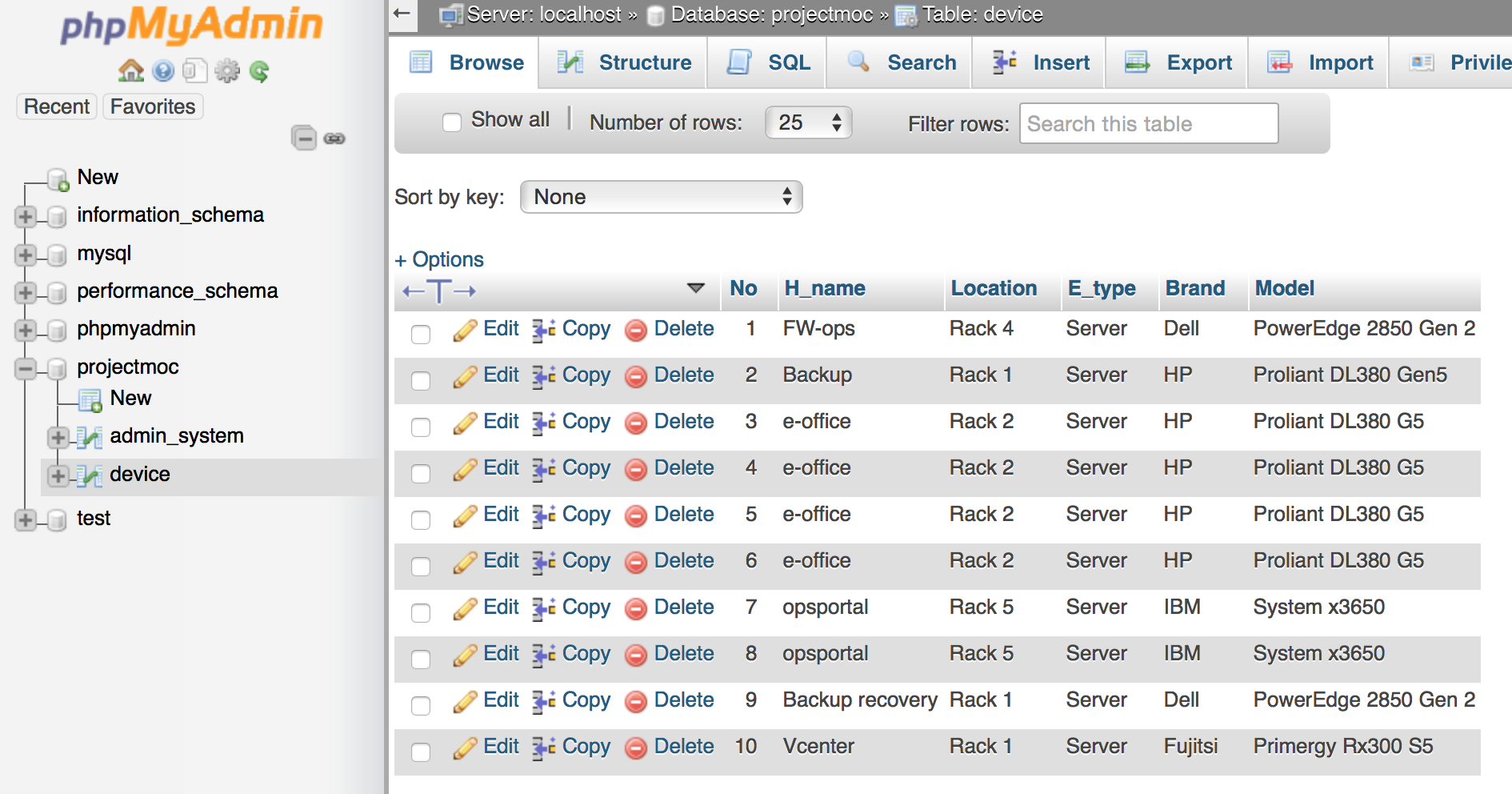Click the Home house icon in sidebar
The image size is (1512, 794).
tap(131, 71)
